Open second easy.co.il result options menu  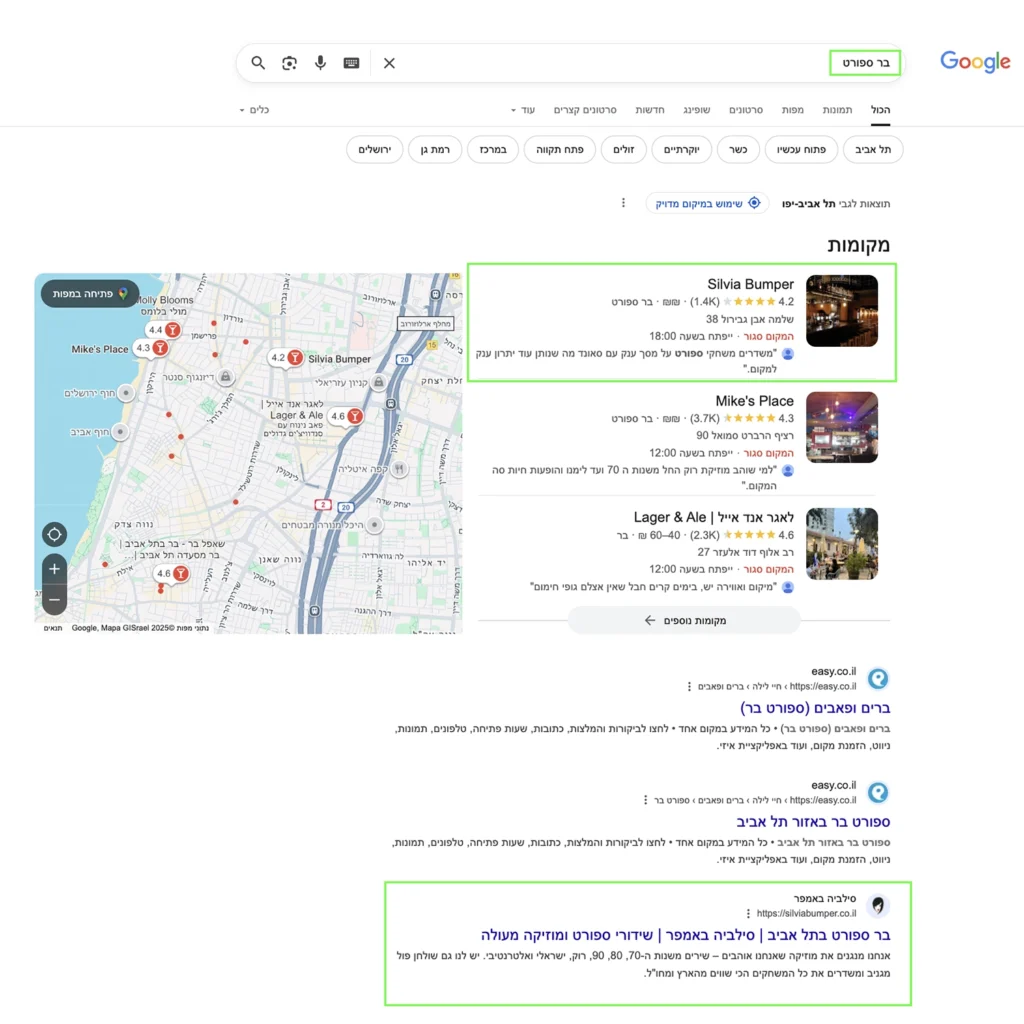coord(645,800)
